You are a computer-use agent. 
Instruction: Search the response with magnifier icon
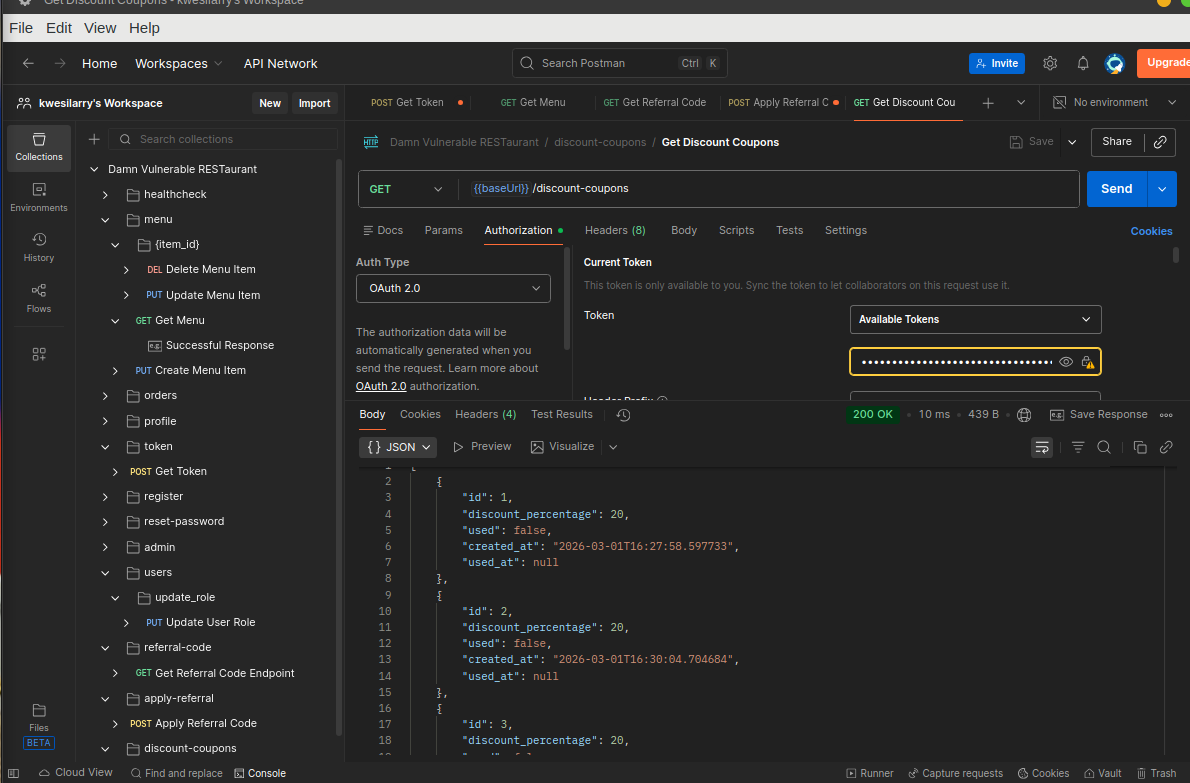tap(1104, 447)
